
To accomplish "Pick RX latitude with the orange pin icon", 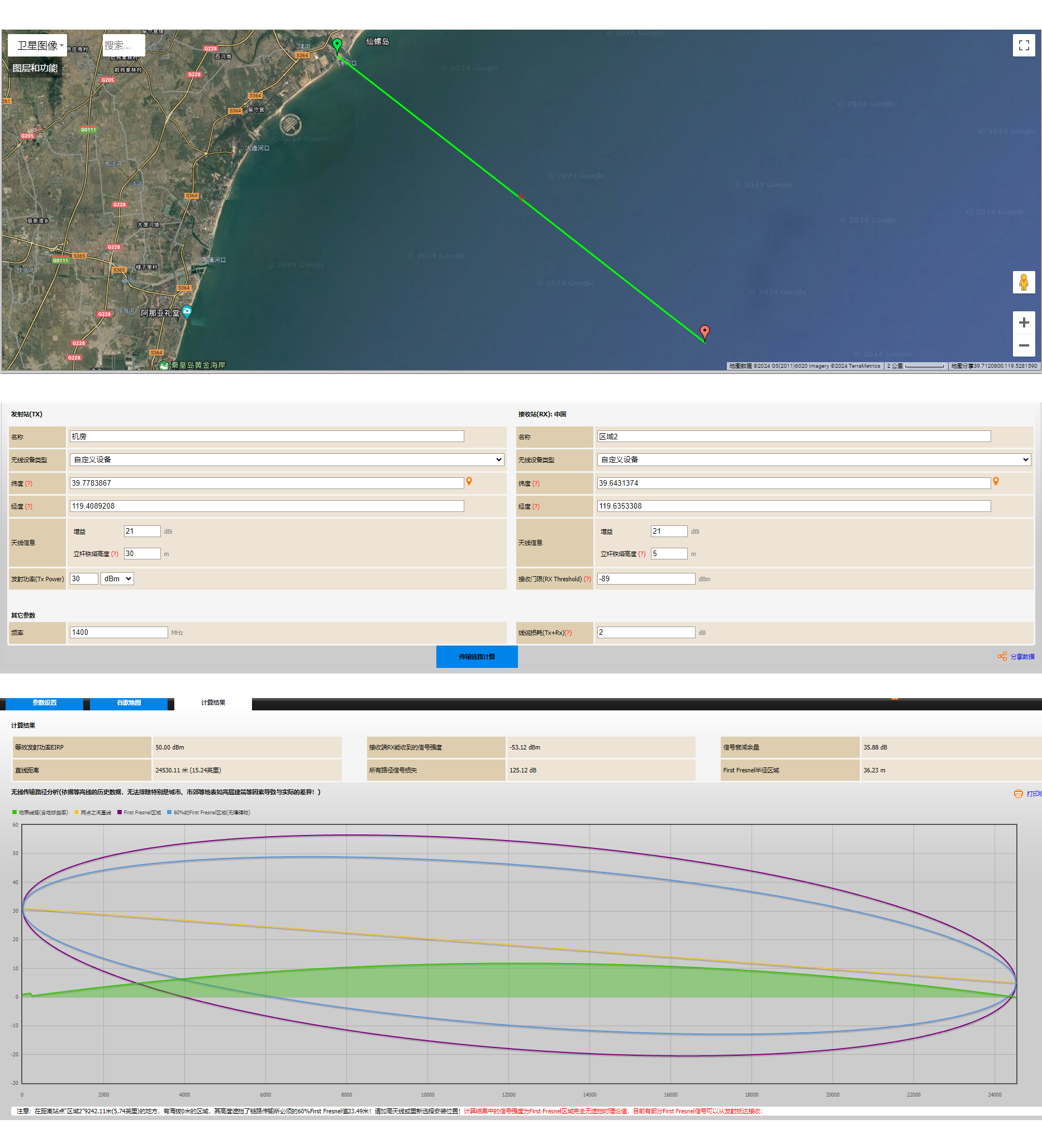I will 995,482.
